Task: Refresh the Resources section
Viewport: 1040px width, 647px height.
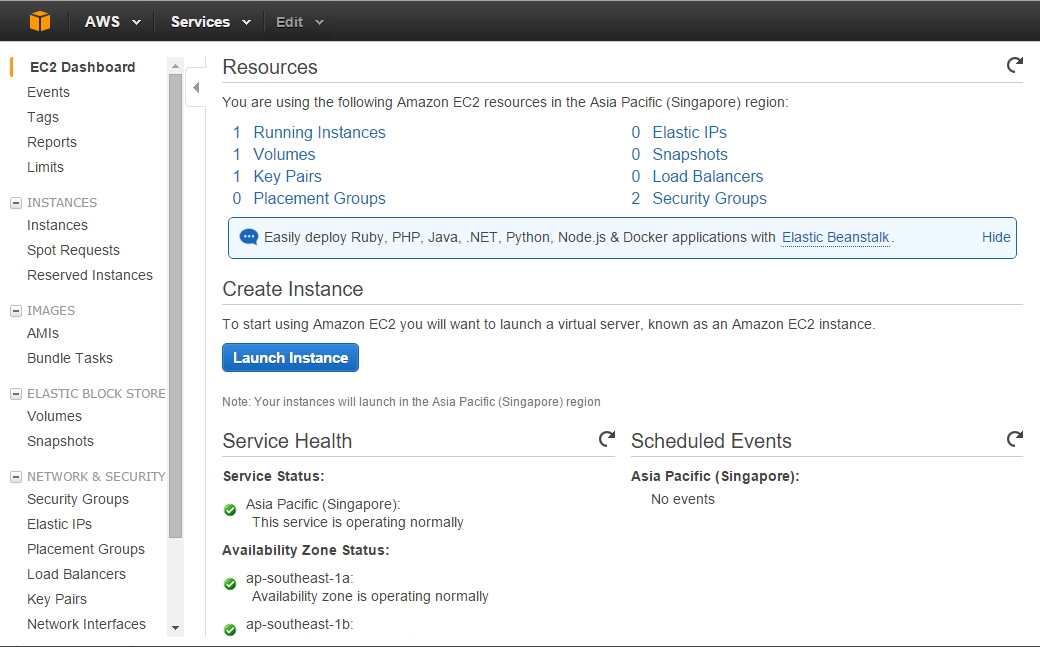Action: (1015, 65)
